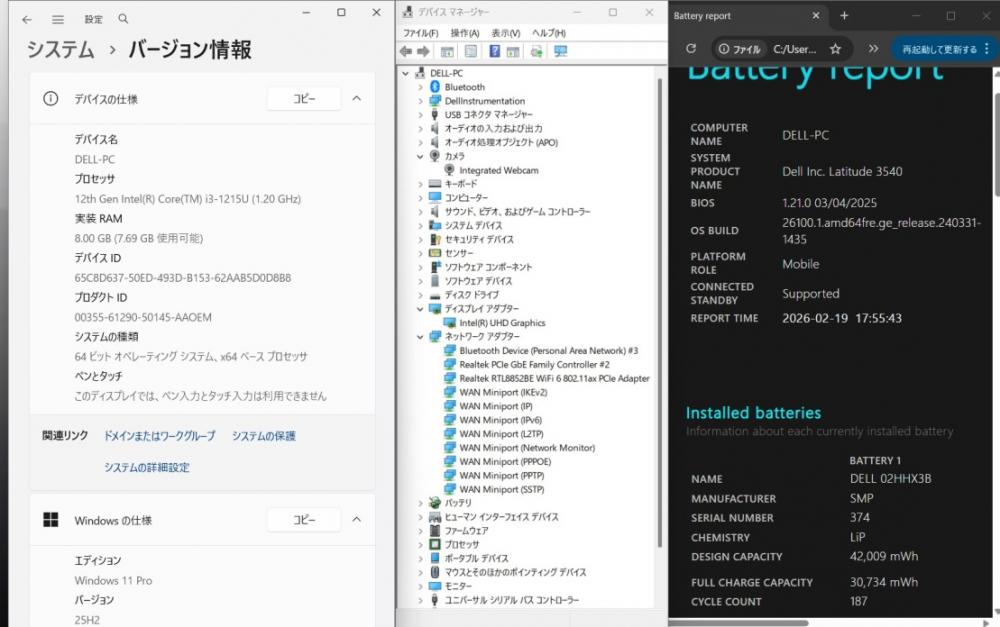Click the Battery report vertical scrollbar thumb

tap(996, 145)
